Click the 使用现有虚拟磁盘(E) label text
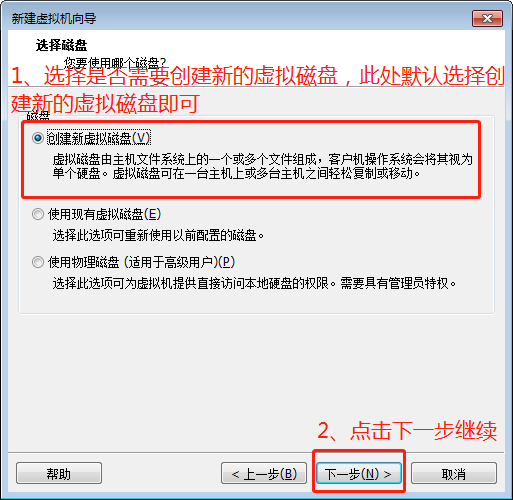513x500 pixels. [104, 214]
